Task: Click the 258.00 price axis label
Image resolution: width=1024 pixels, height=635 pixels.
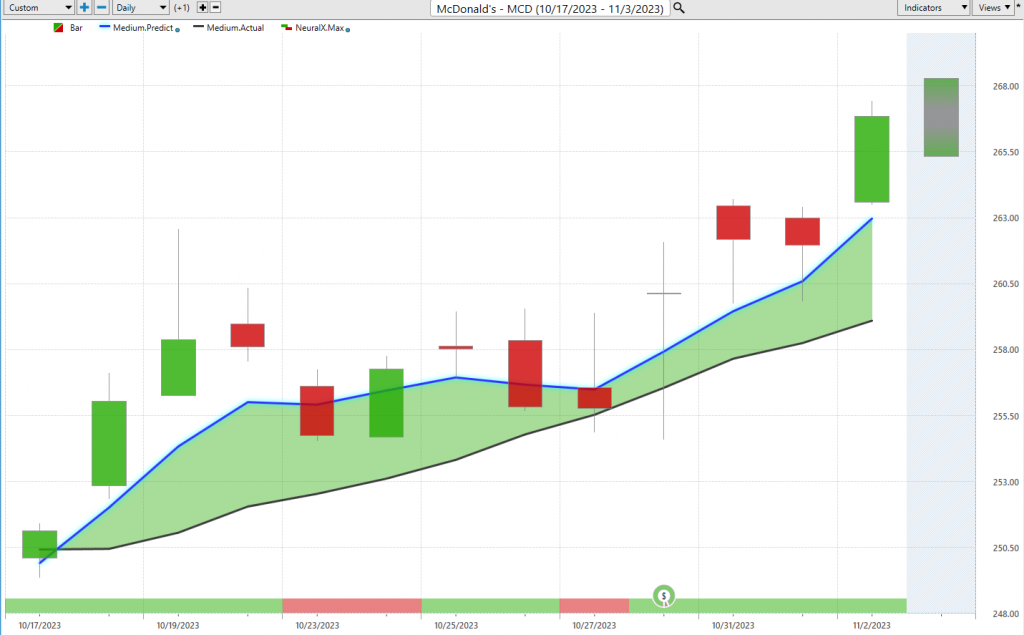Action: click(x=1006, y=350)
